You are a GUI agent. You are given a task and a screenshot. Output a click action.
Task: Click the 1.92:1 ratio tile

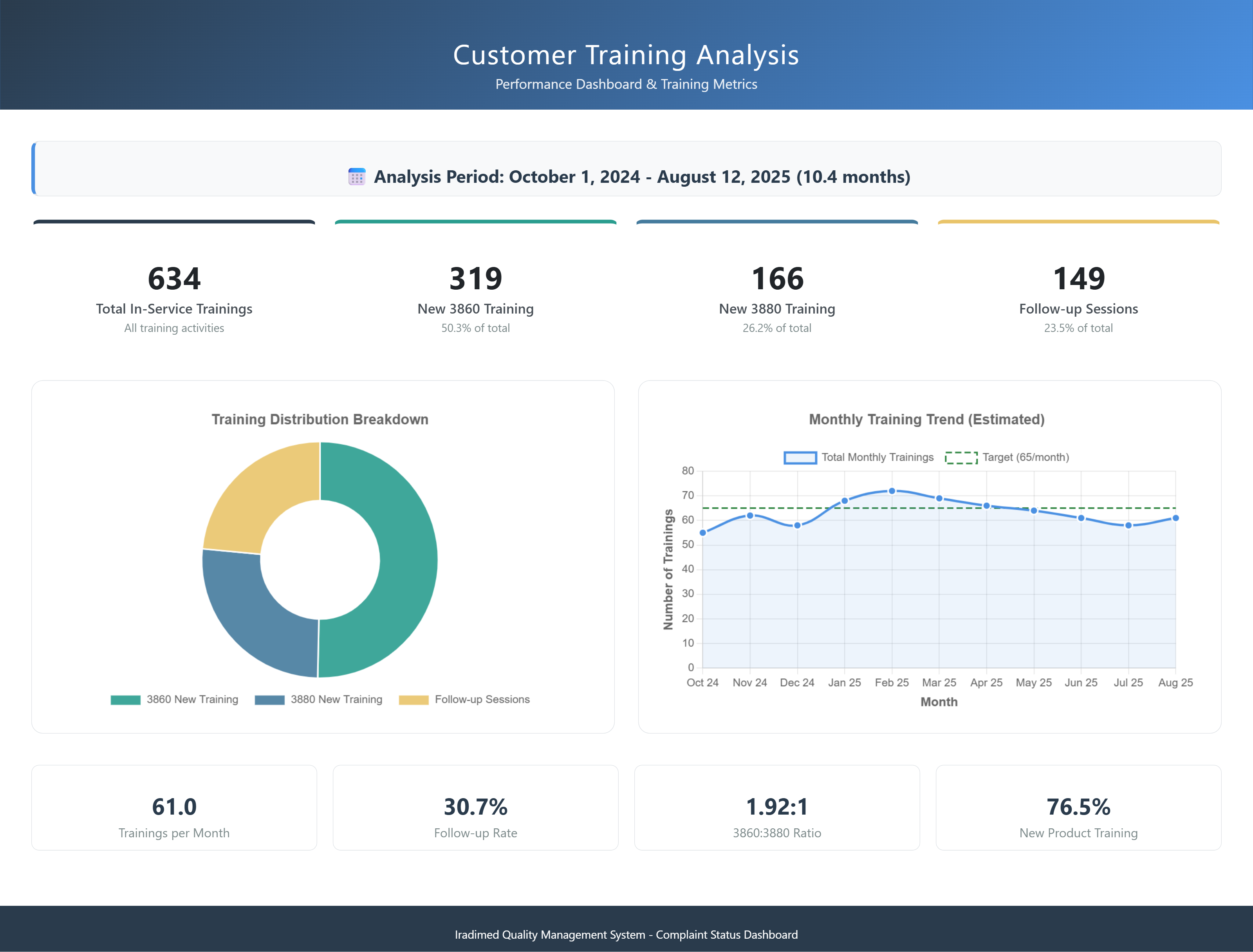pyautogui.click(x=777, y=808)
